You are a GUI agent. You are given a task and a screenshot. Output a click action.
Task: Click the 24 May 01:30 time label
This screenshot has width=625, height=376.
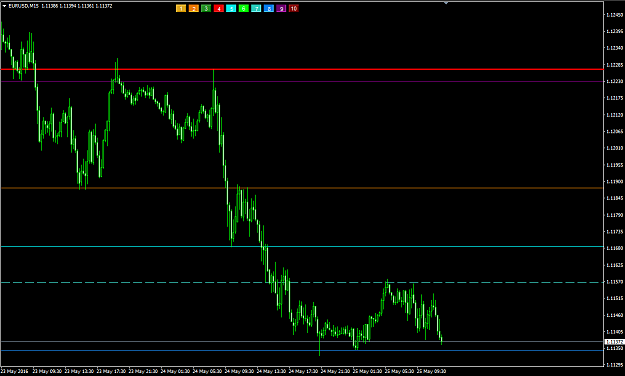(175, 371)
